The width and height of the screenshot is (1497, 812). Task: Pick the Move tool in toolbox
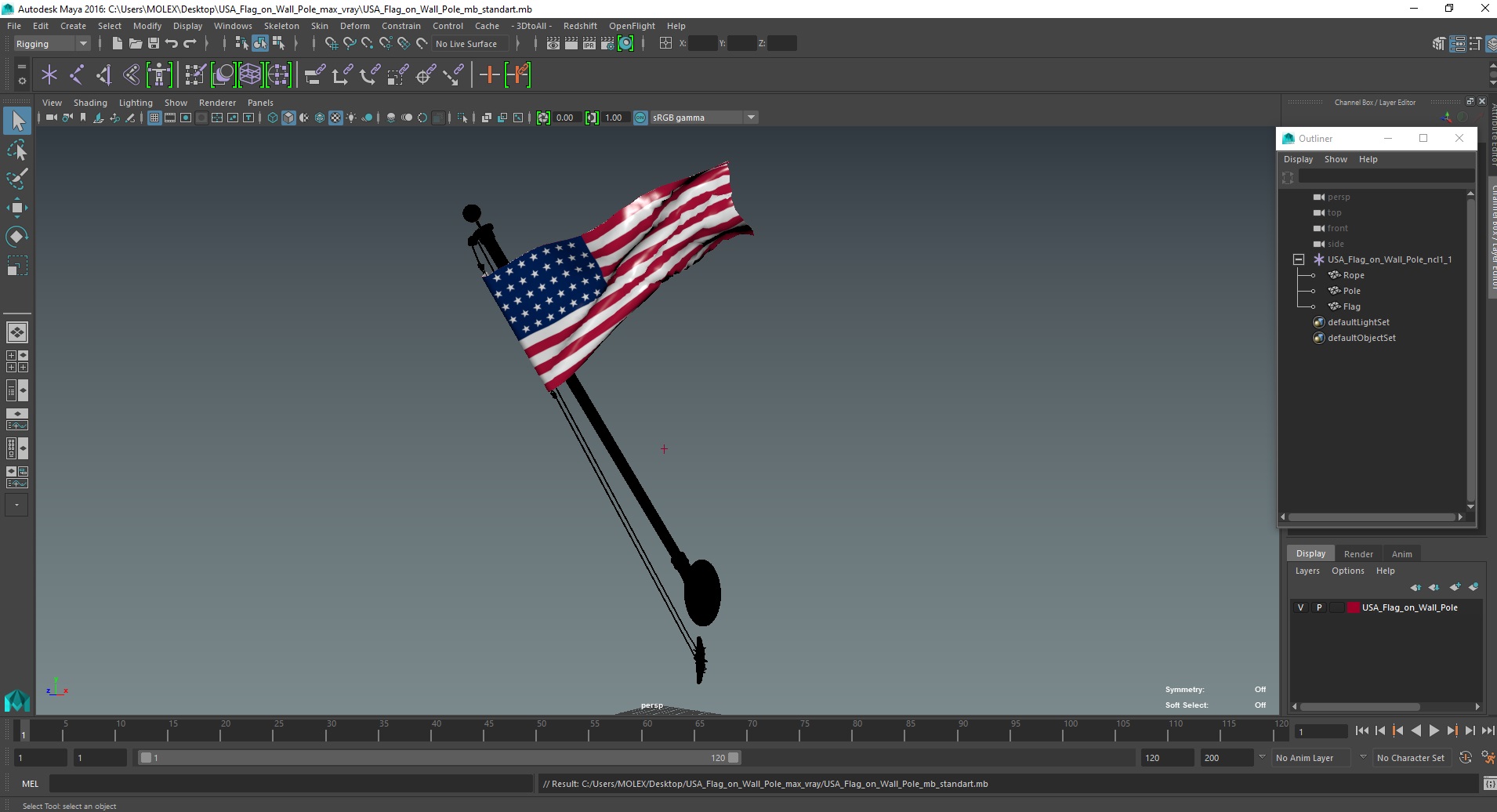[x=17, y=208]
